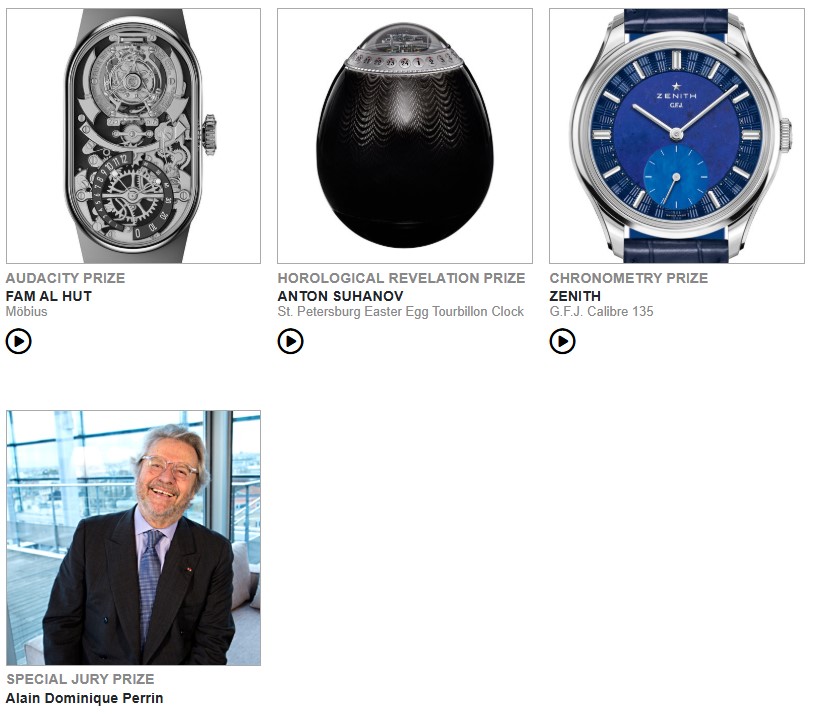Image resolution: width=814 pixels, height=723 pixels.
Task: Click St. Petersburg Easter Egg Tourbillon Clock text
Action: tap(401, 311)
